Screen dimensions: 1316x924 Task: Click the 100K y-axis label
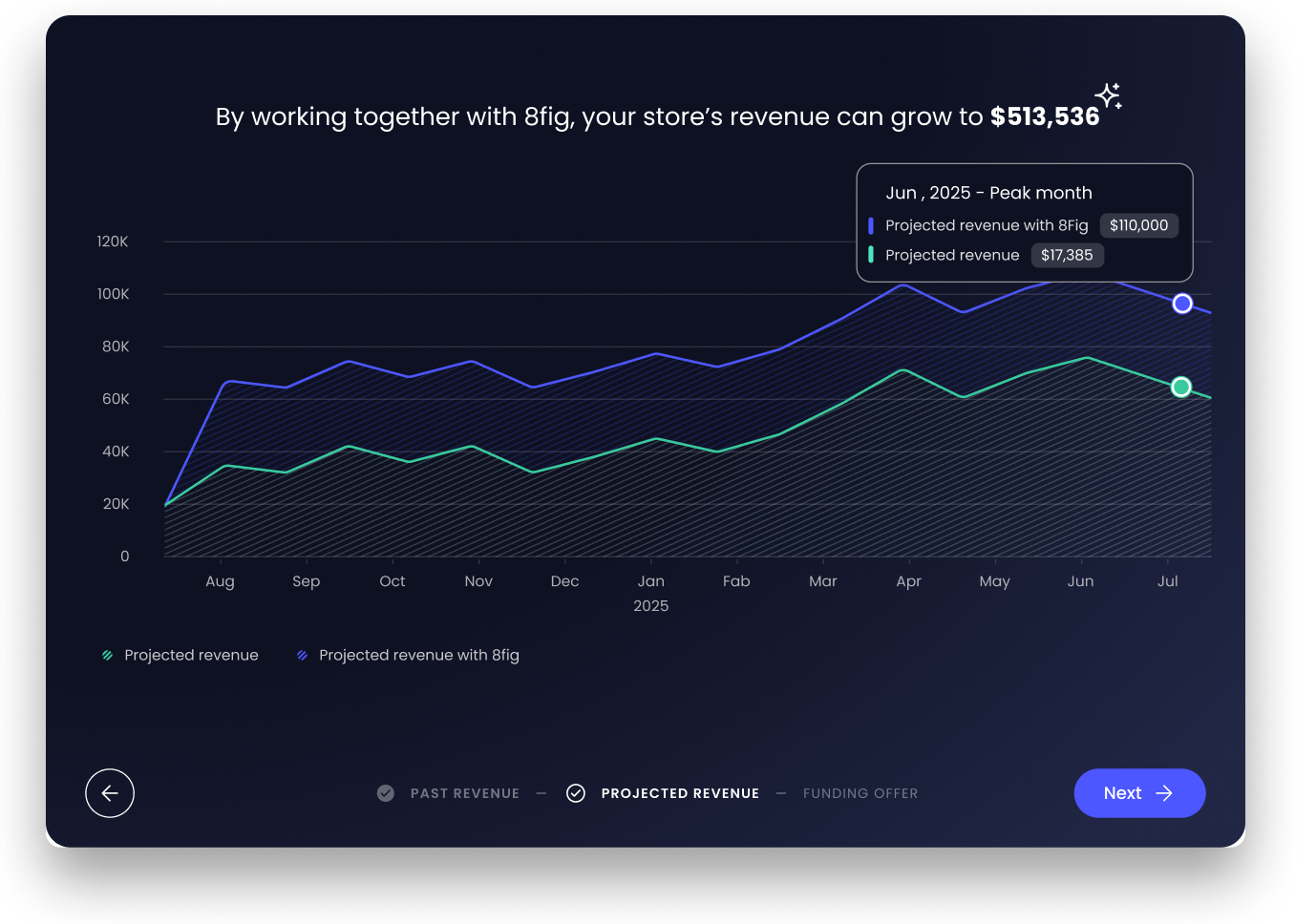(113, 294)
